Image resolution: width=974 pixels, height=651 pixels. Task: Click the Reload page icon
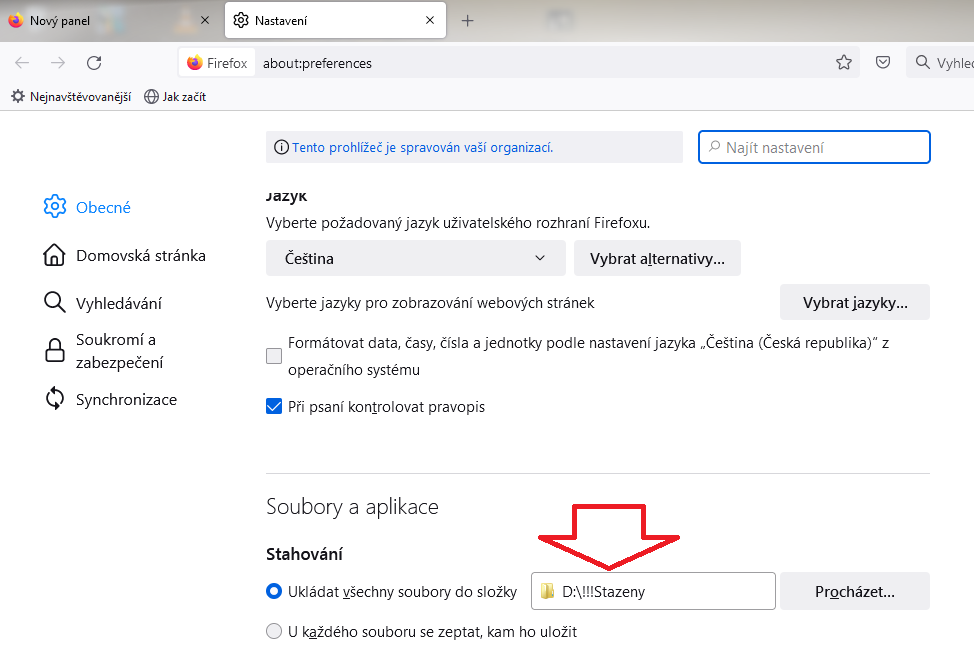[x=94, y=63]
